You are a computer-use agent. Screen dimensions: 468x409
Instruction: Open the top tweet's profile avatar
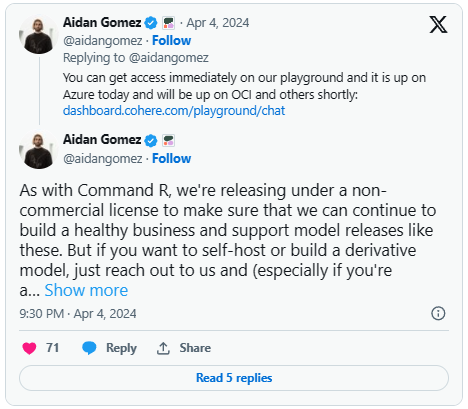(x=39, y=35)
